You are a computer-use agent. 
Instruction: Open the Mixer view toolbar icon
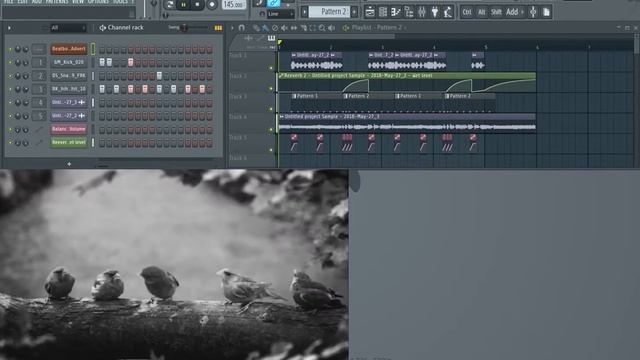422,12
